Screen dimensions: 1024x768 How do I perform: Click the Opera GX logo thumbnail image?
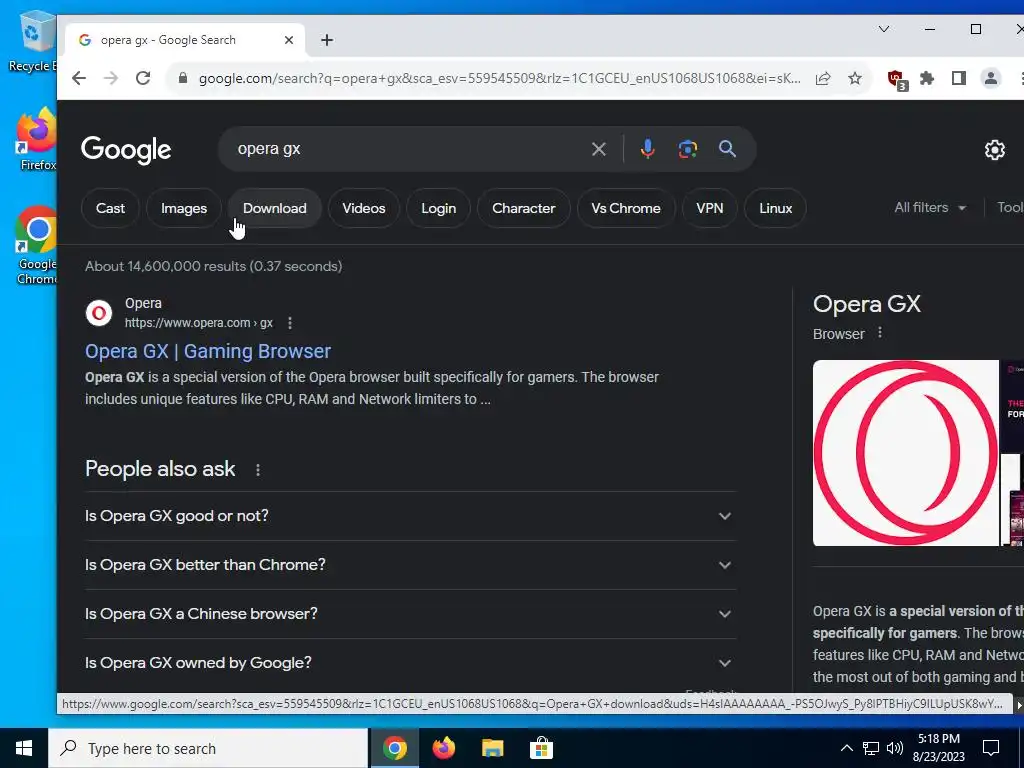click(x=906, y=453)
